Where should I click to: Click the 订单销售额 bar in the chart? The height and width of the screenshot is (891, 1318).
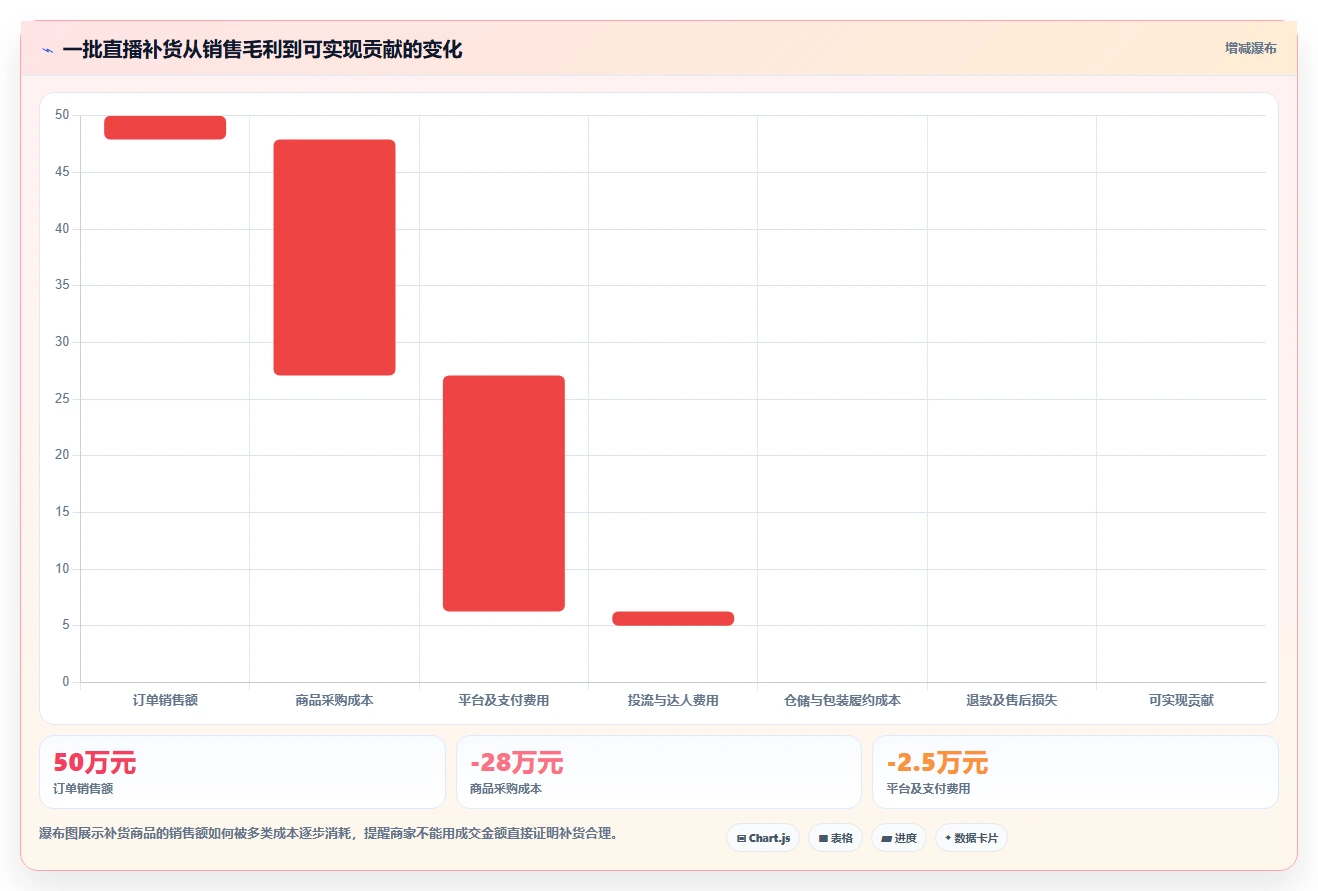coord(165,127)
